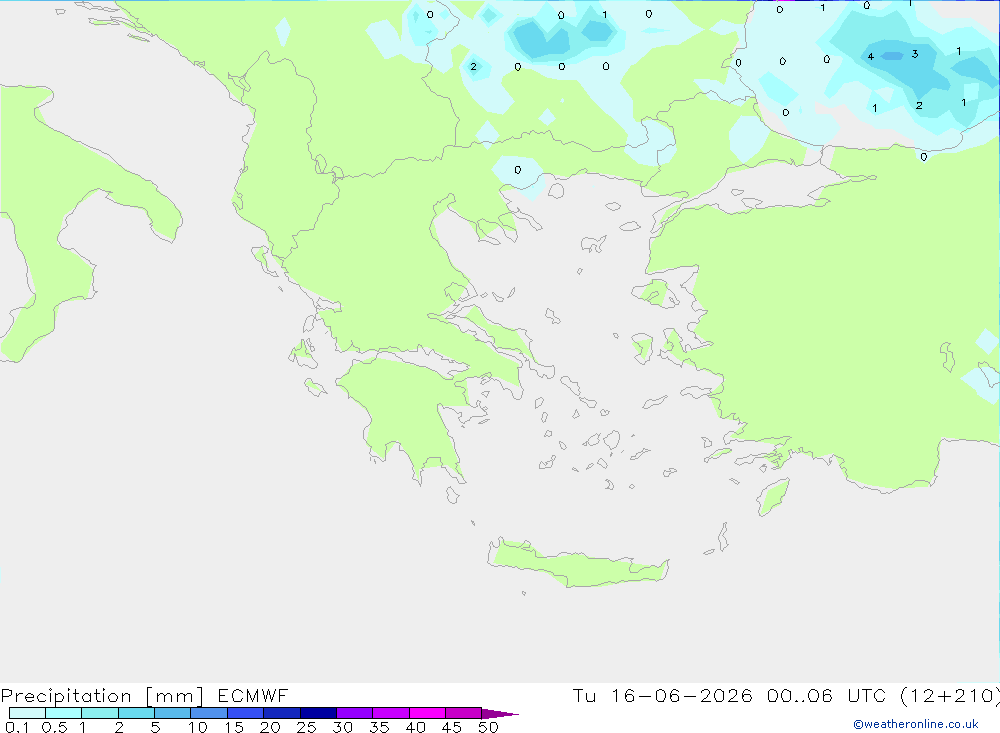Click the '3' precipitation value on map
Viewport: 1000px width, 733px height.
[x=915, y=54]
